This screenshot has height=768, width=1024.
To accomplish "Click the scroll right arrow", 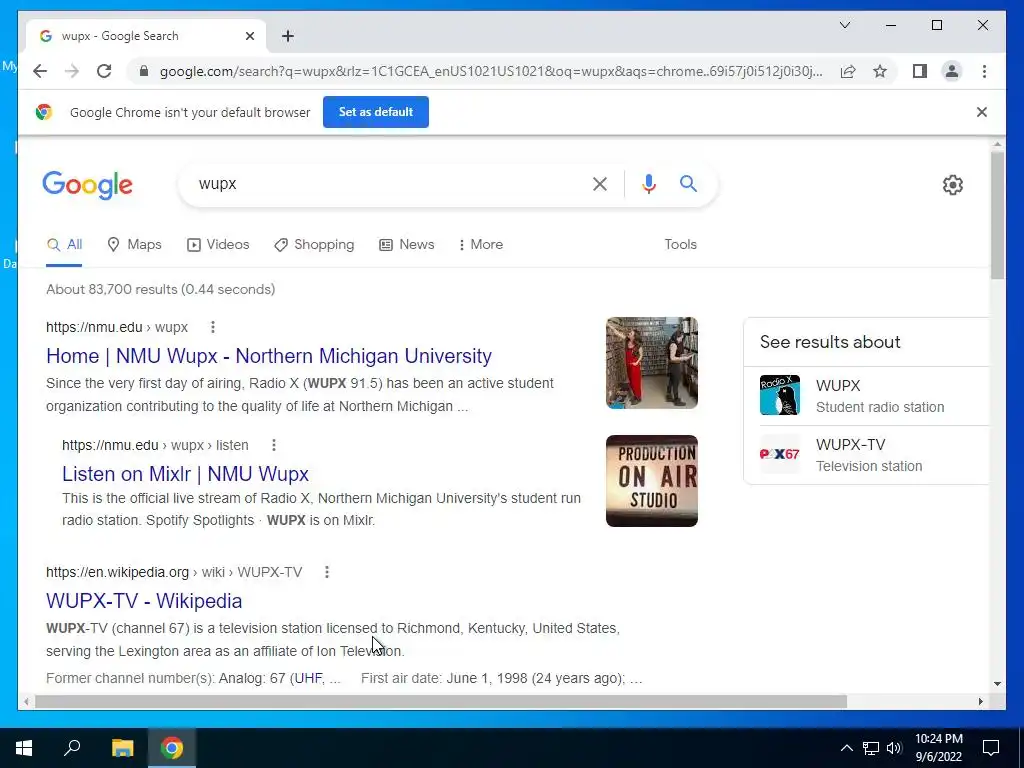I will pyautogui.click(x=980, y=702).
